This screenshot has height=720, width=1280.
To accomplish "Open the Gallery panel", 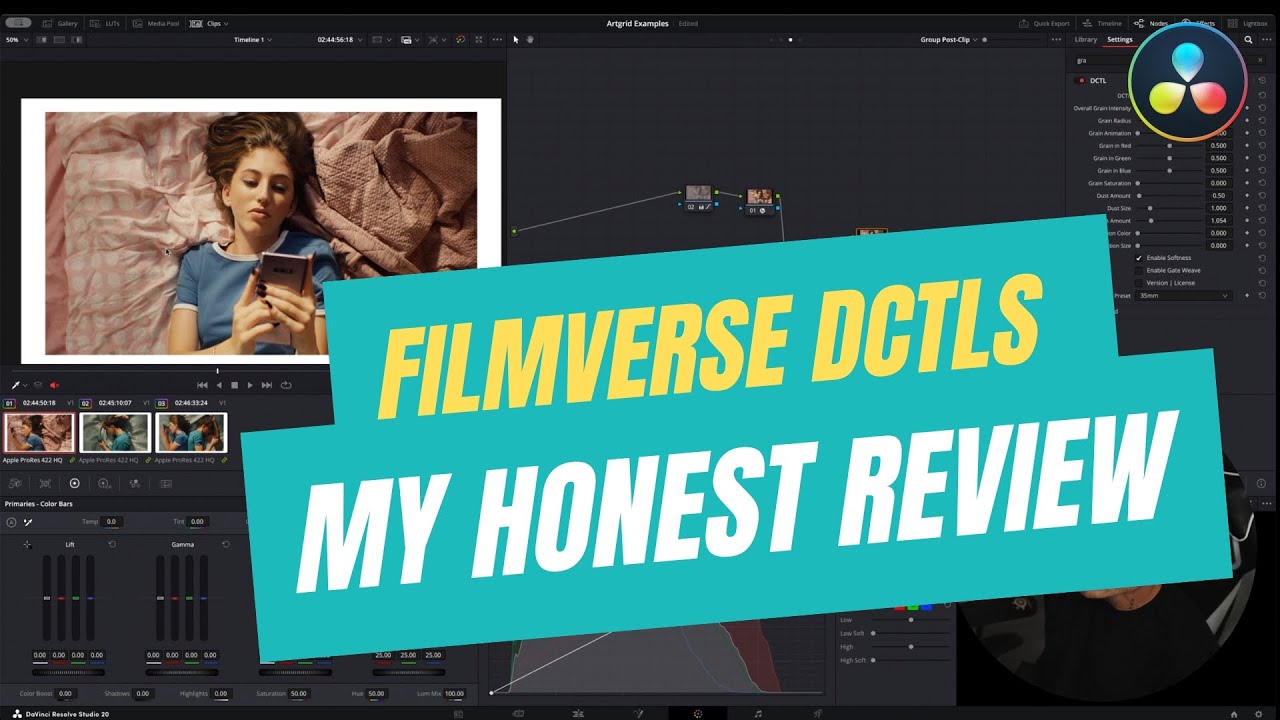I will coord(61,23).
